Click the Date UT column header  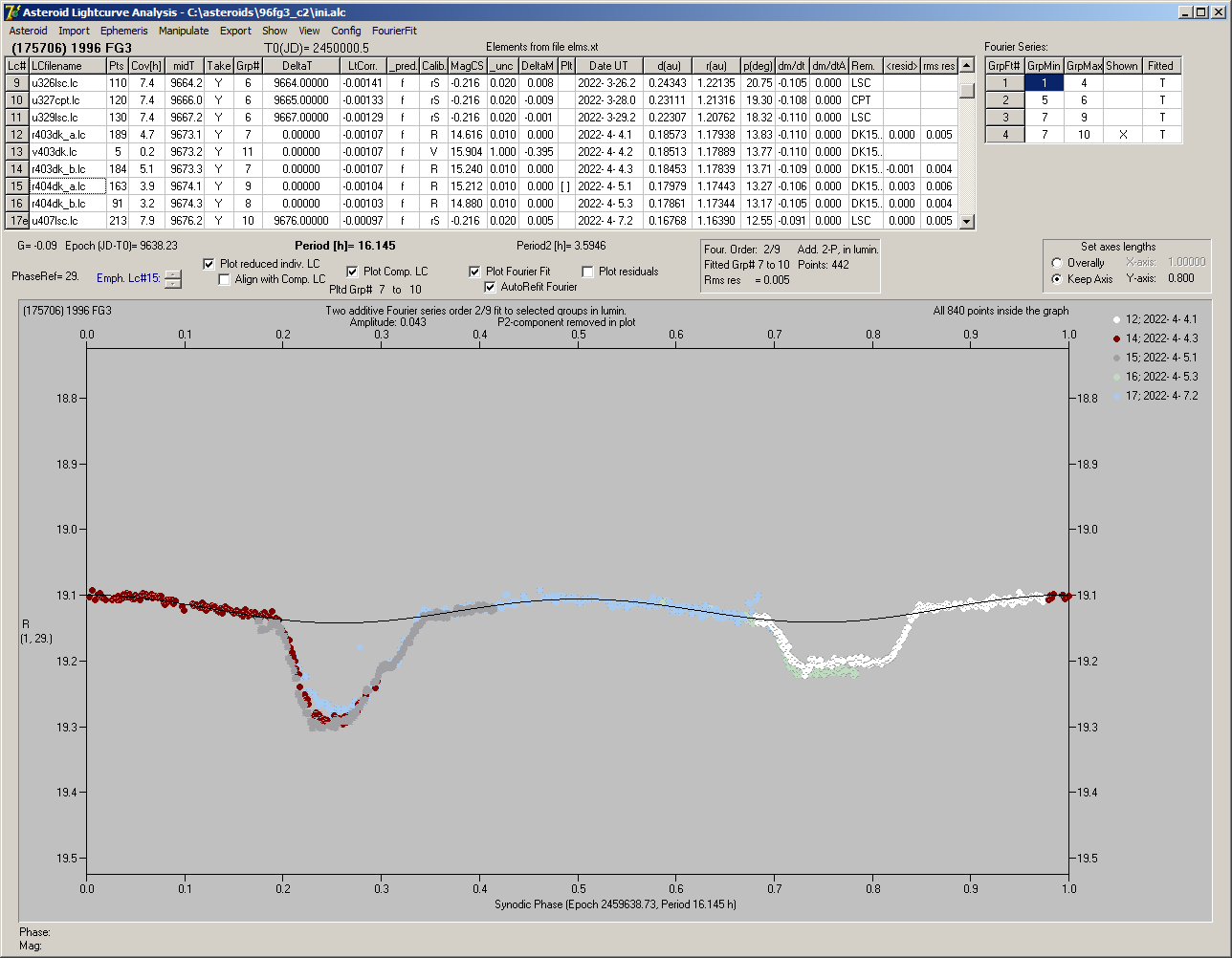pyautogui.click(x=608, y=66)
